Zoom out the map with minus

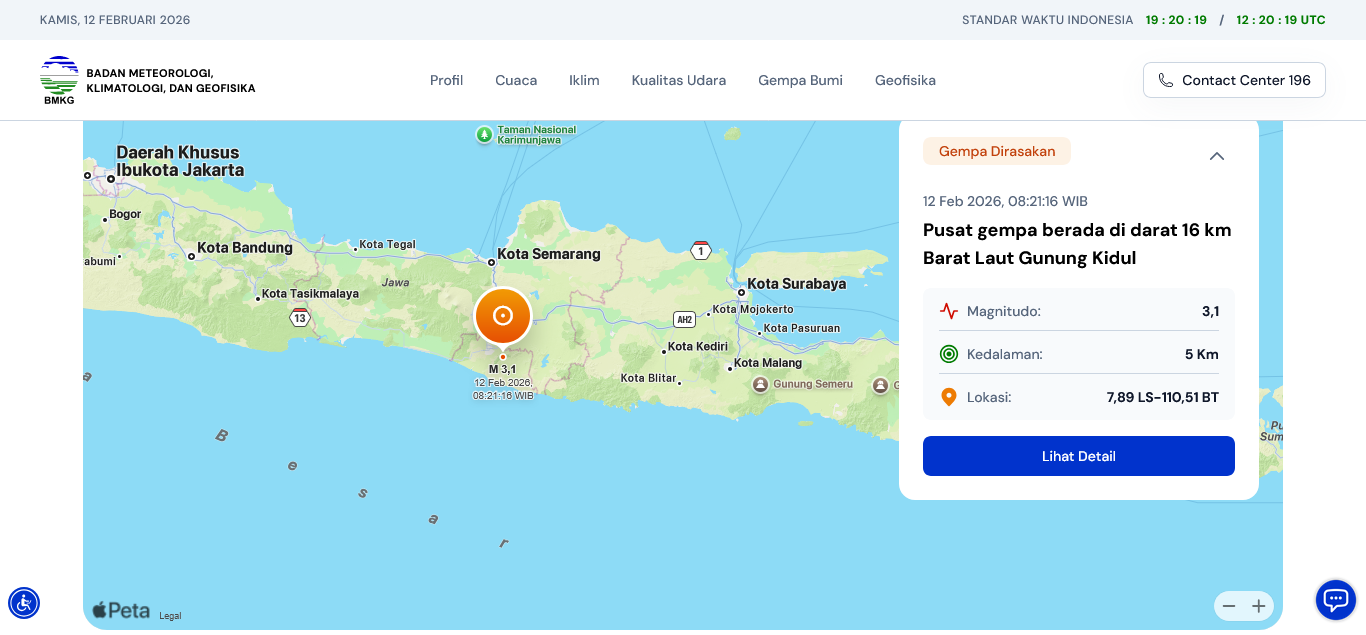[1229, 606]
